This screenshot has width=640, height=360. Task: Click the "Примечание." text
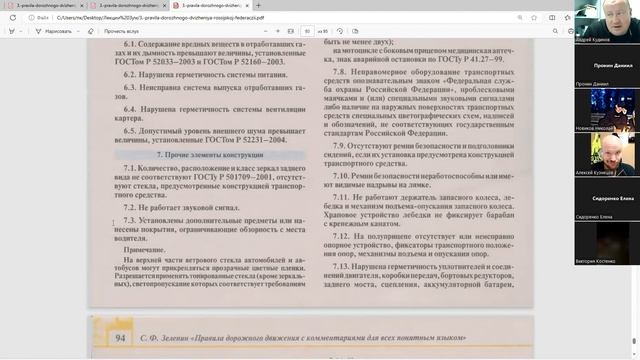coord(144,249)
